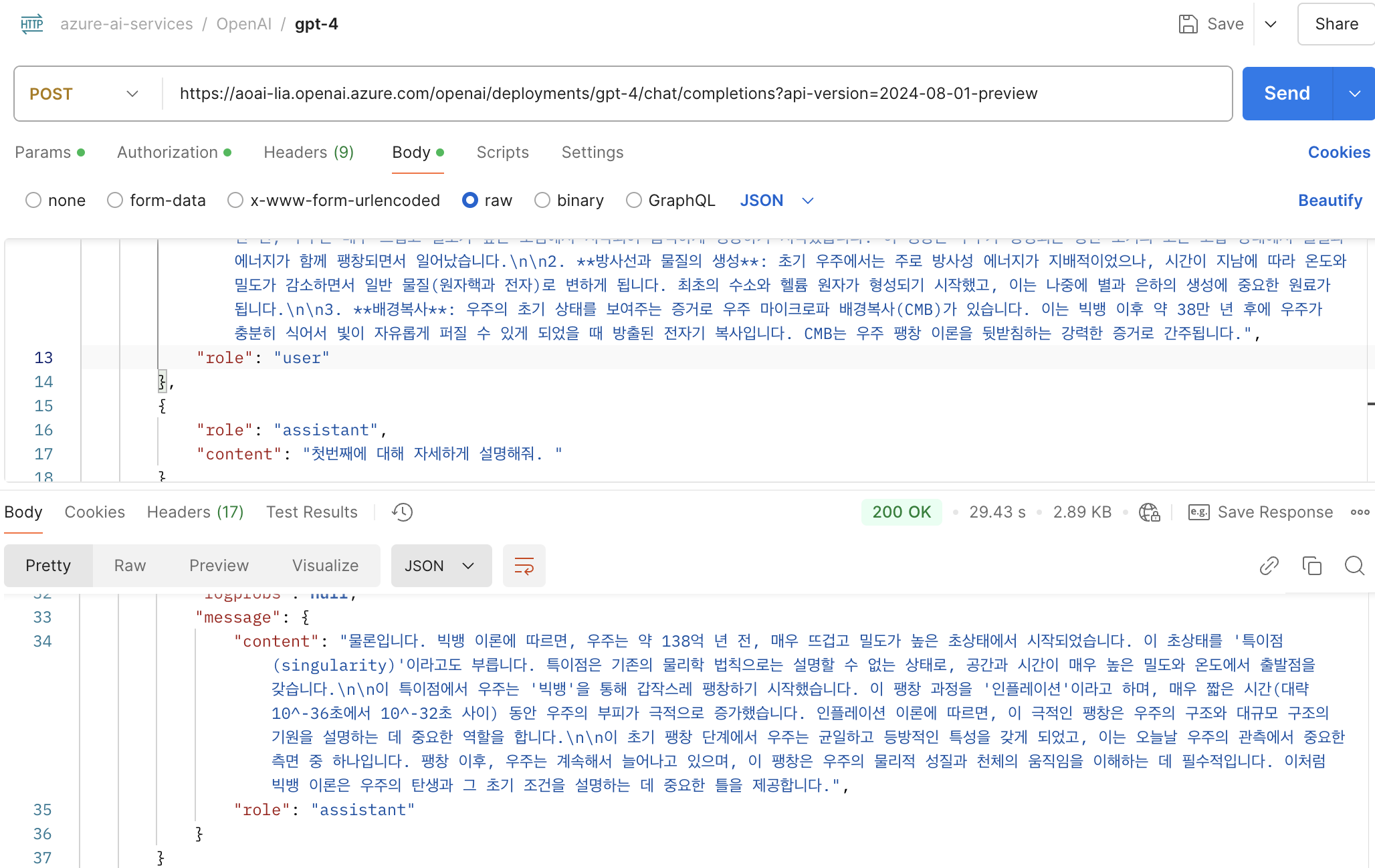This screenshot has height=868, width=1375.
Task: Switch to the Headers (9) tab
Action: point(308,152)
